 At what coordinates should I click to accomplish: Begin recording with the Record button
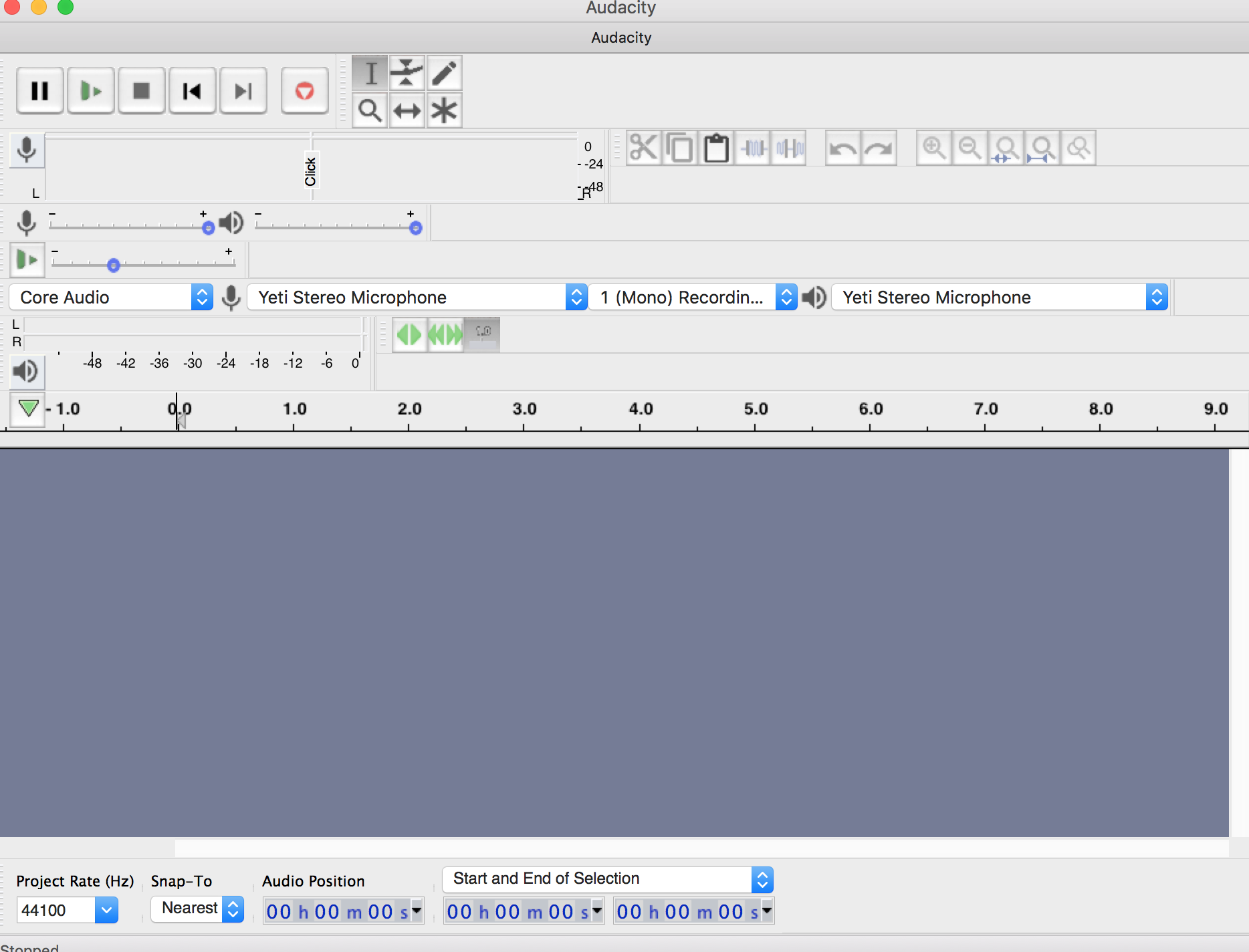point(305,90)
